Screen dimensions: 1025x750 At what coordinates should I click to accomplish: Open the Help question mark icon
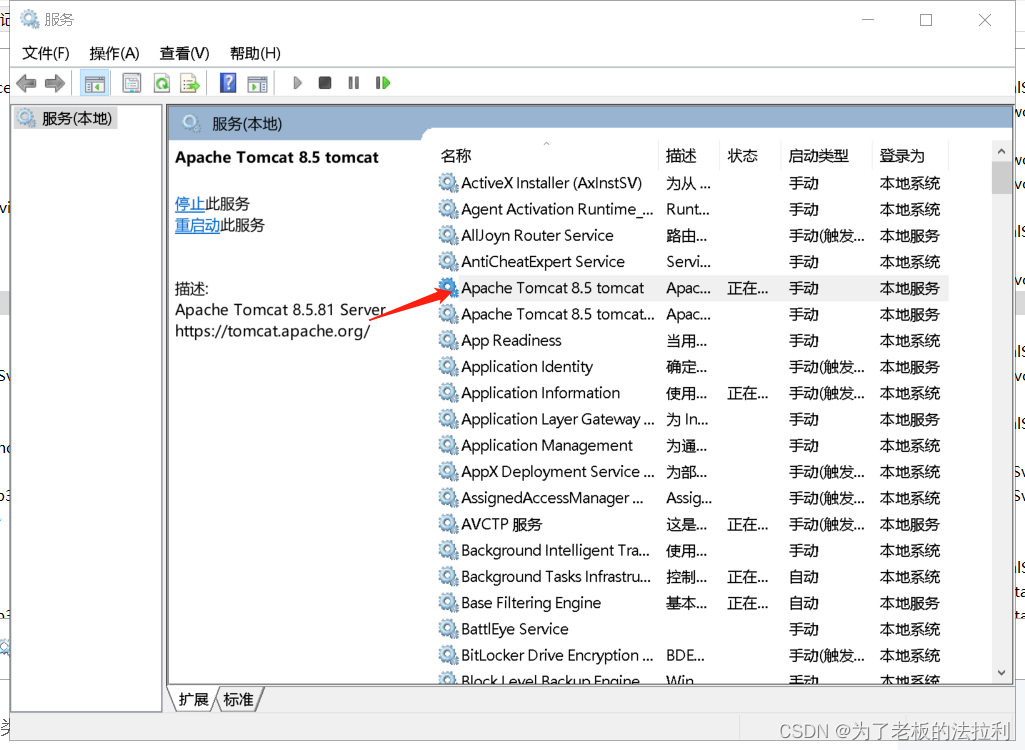pos(227,83)
